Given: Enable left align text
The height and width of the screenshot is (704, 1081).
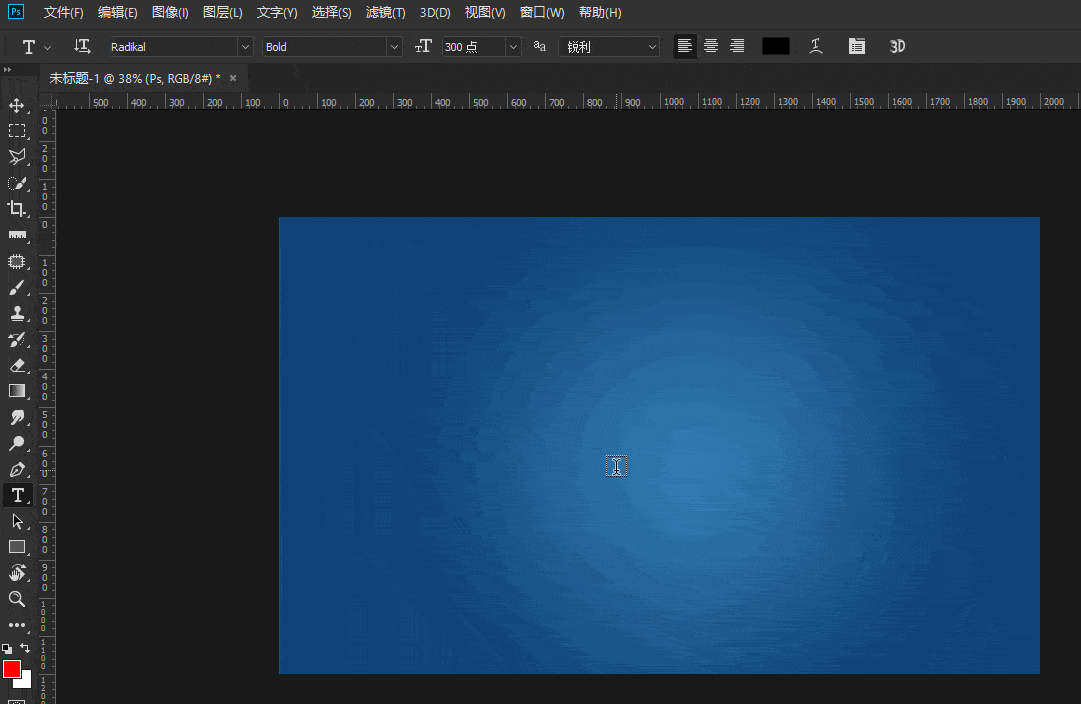Looking at the screenshot, I should coord(685,46).
